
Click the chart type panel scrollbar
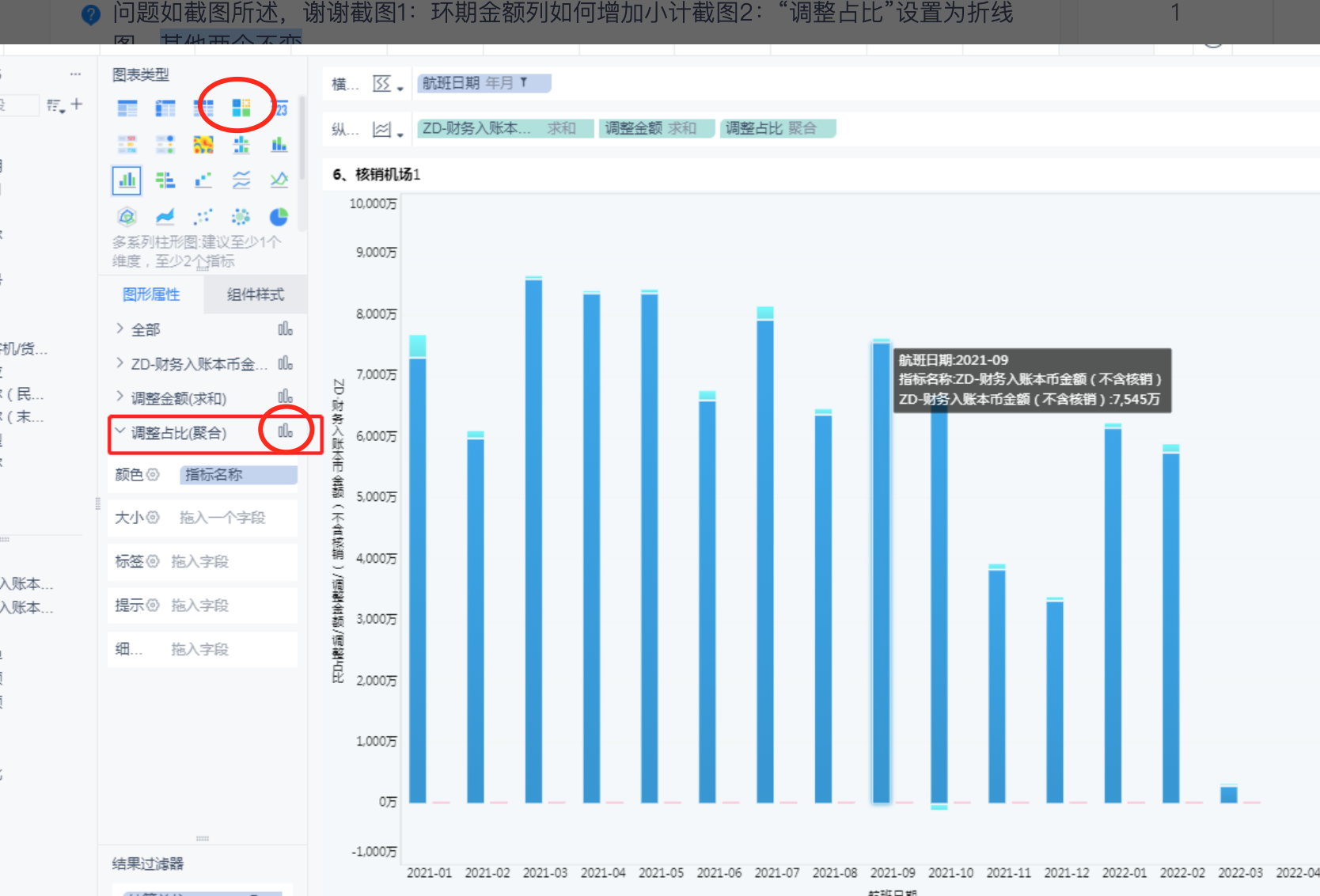tap(302, 139)
